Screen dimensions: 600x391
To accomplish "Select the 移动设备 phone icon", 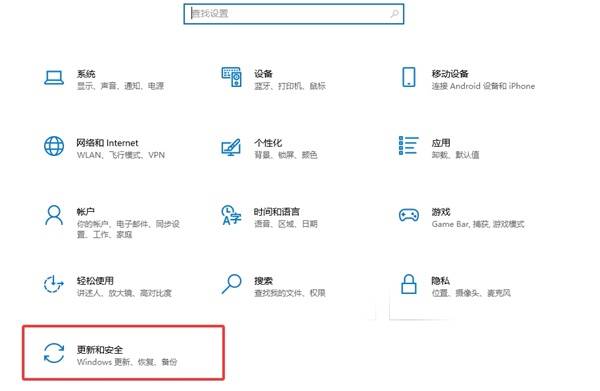I will tap(409, 77).
